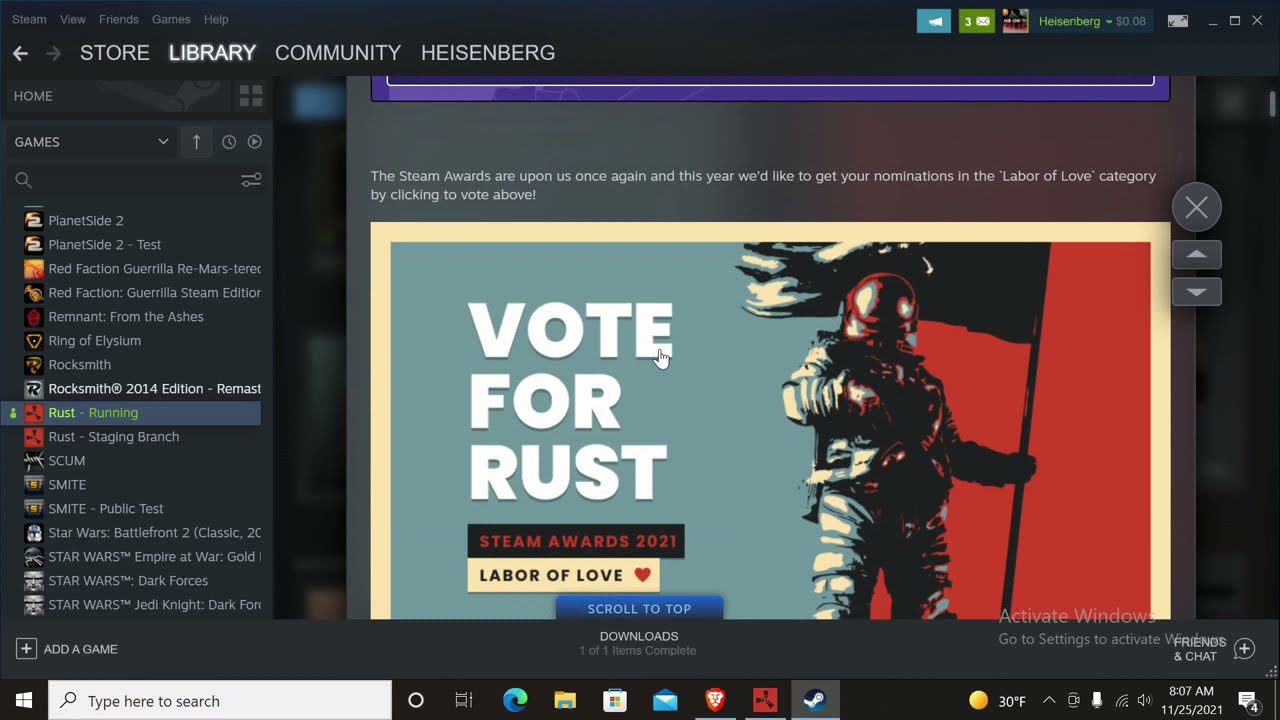The image size is (1280, 720).
Task: Open Brave browser from the taskbar
Action: 715,701
